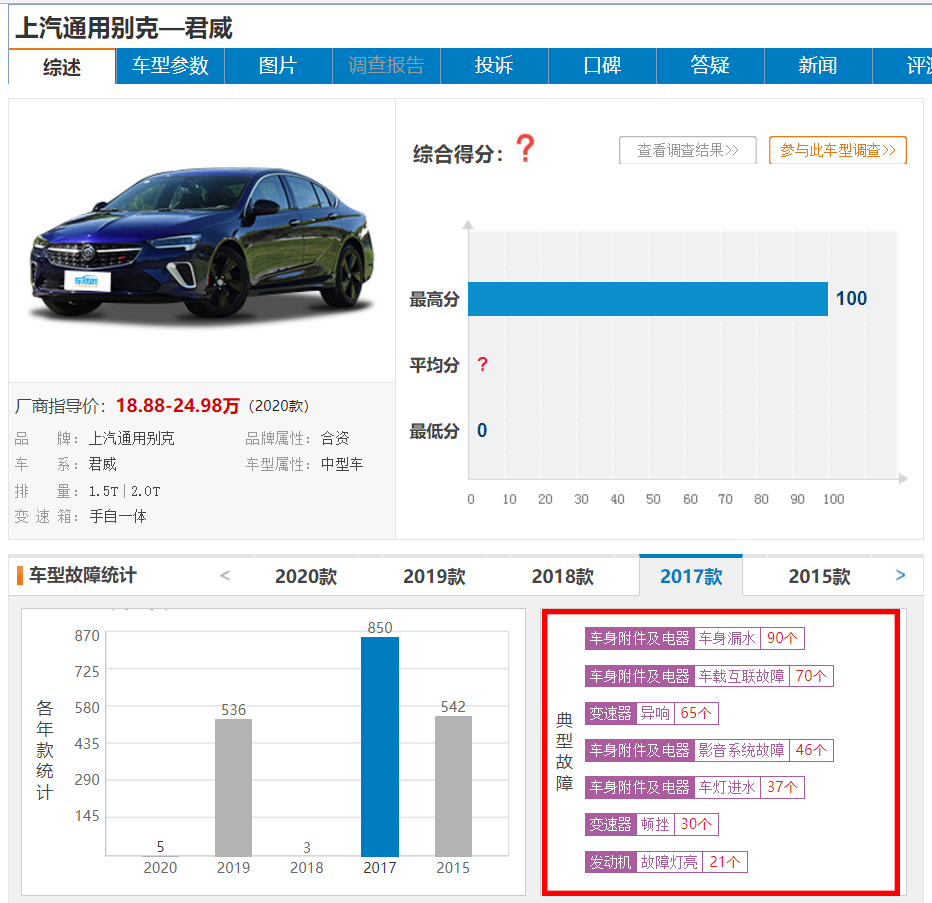Viewport: 932px width, 903px height.
Task: Click the 2015 bar showing 542
Action: (453, 786)
